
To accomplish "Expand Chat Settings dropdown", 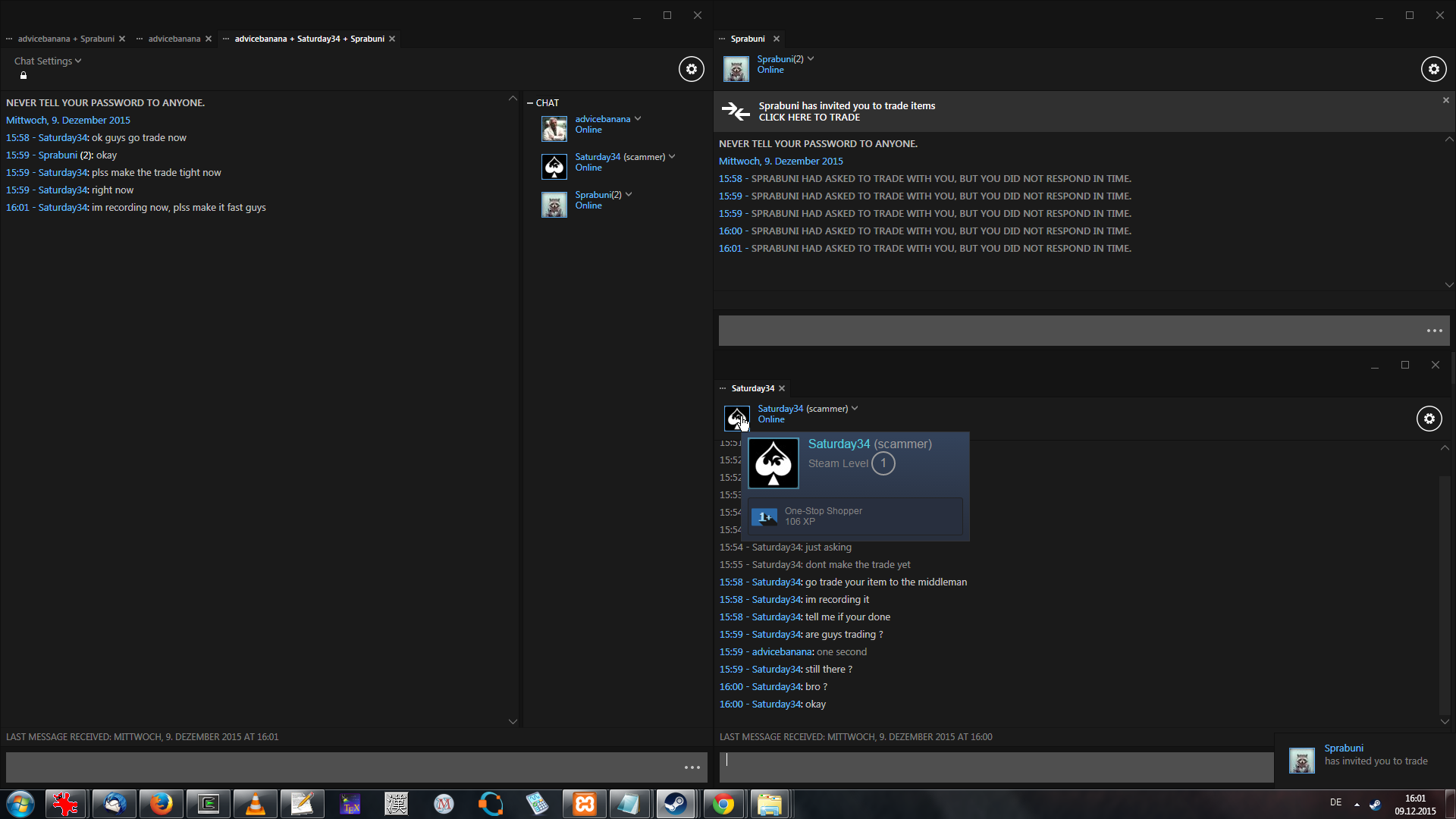I will point(47,61).
